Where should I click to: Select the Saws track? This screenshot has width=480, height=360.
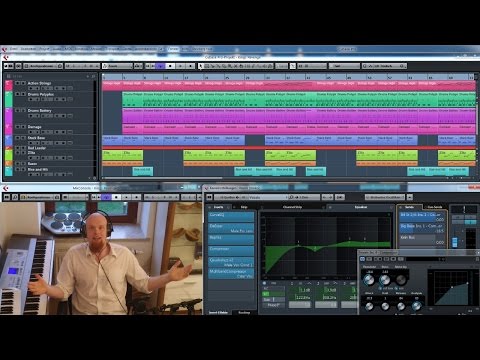[32, 164]
